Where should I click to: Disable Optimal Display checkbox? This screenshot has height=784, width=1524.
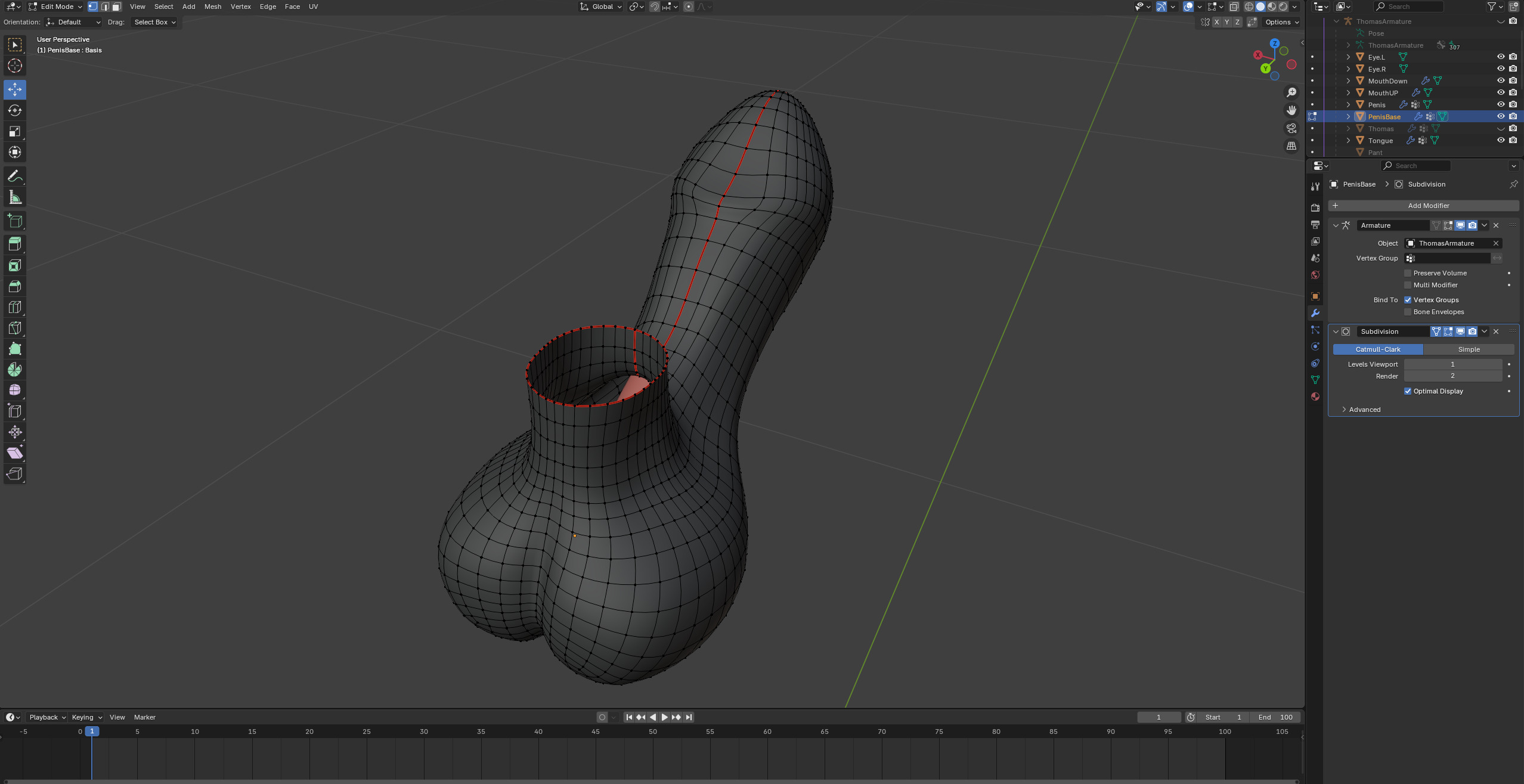tap(1408, 391)
